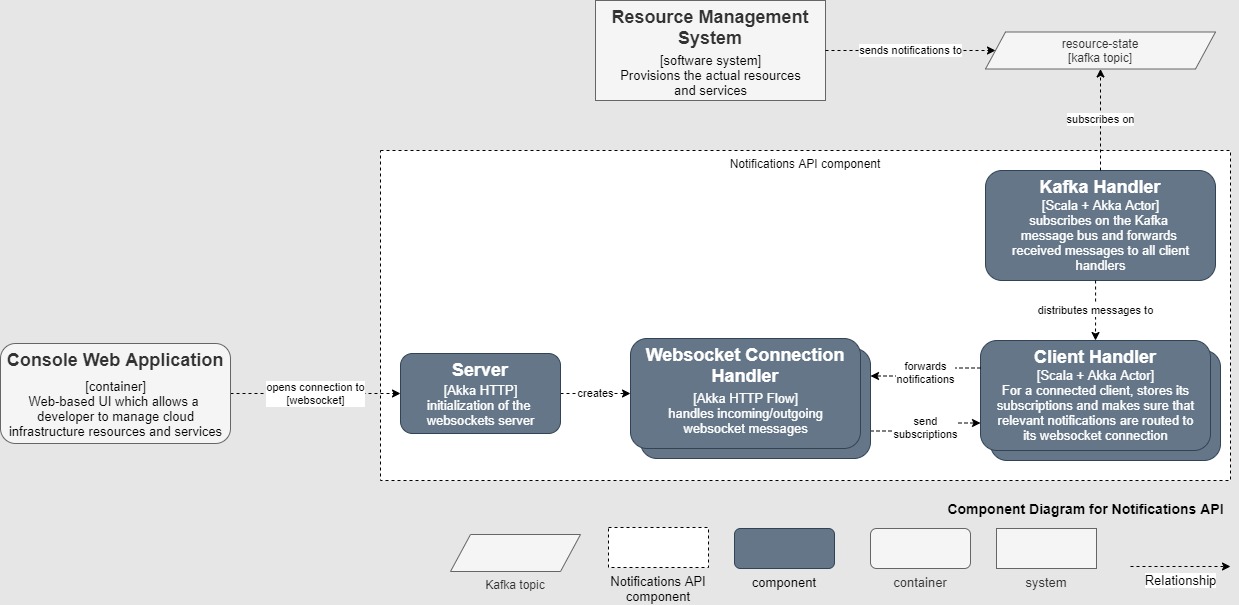Image resolution: width=1239 pixels, height=605 pixels.
Task: Click 'opens connection to [websocket]' label
Action: 315,393
